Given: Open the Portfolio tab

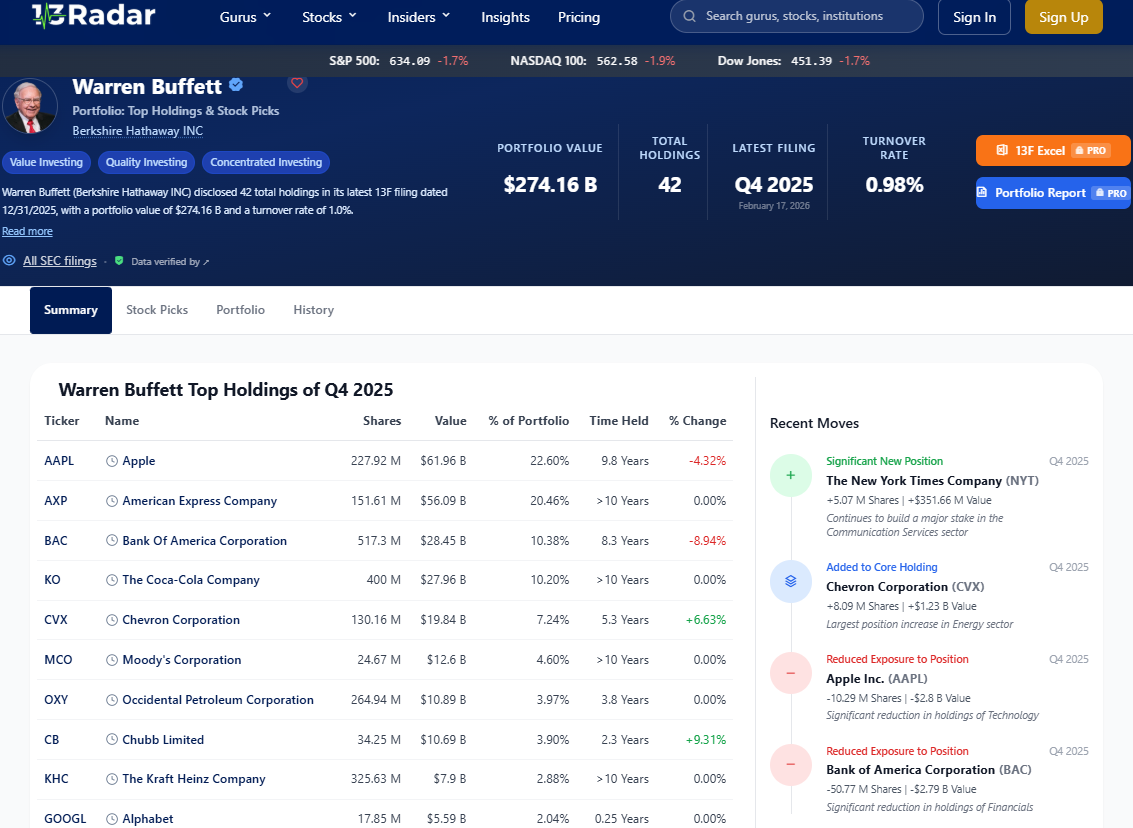Looking at the screenshot, I should [241, 310].
